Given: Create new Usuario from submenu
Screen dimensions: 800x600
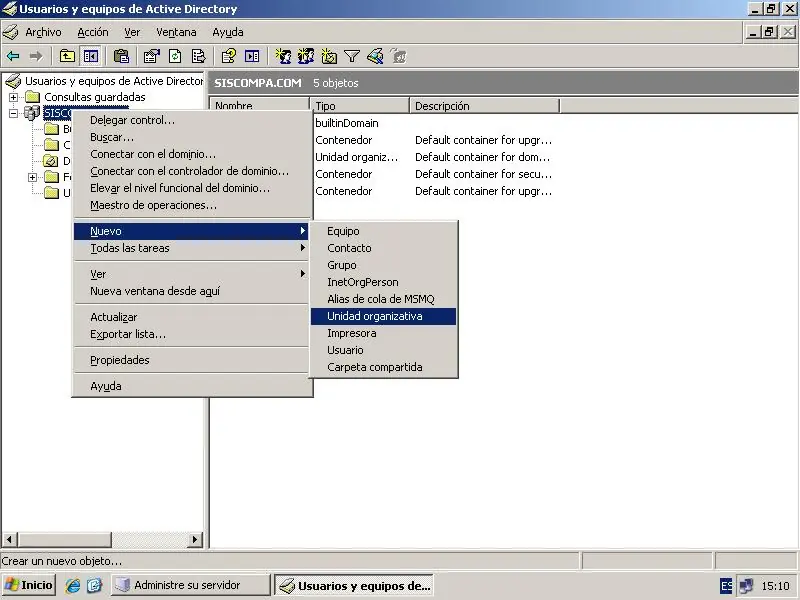Looking at the screenshot, I should pyautogui.click(x=383, y=350).
